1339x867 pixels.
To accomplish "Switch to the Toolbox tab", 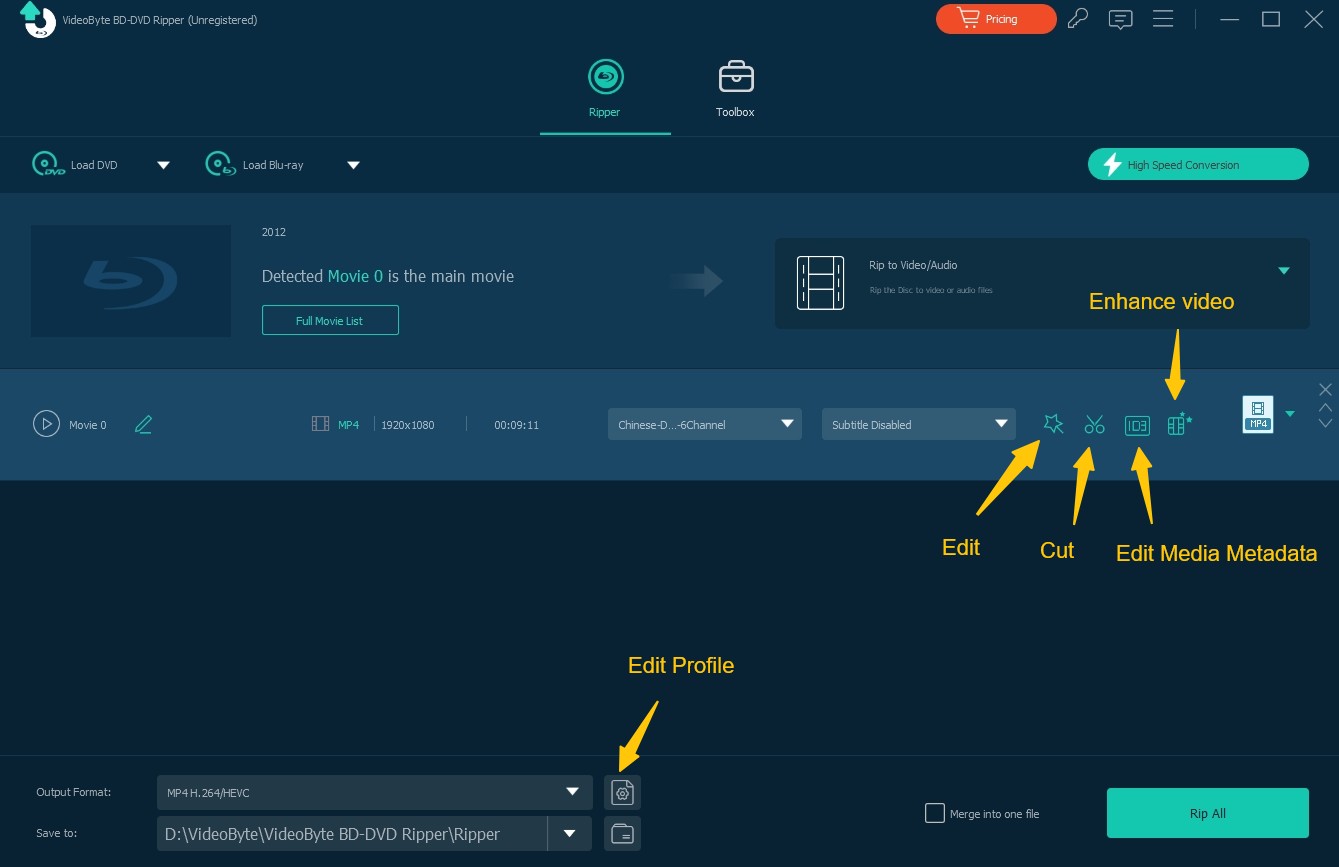I will tap(735, 88).
